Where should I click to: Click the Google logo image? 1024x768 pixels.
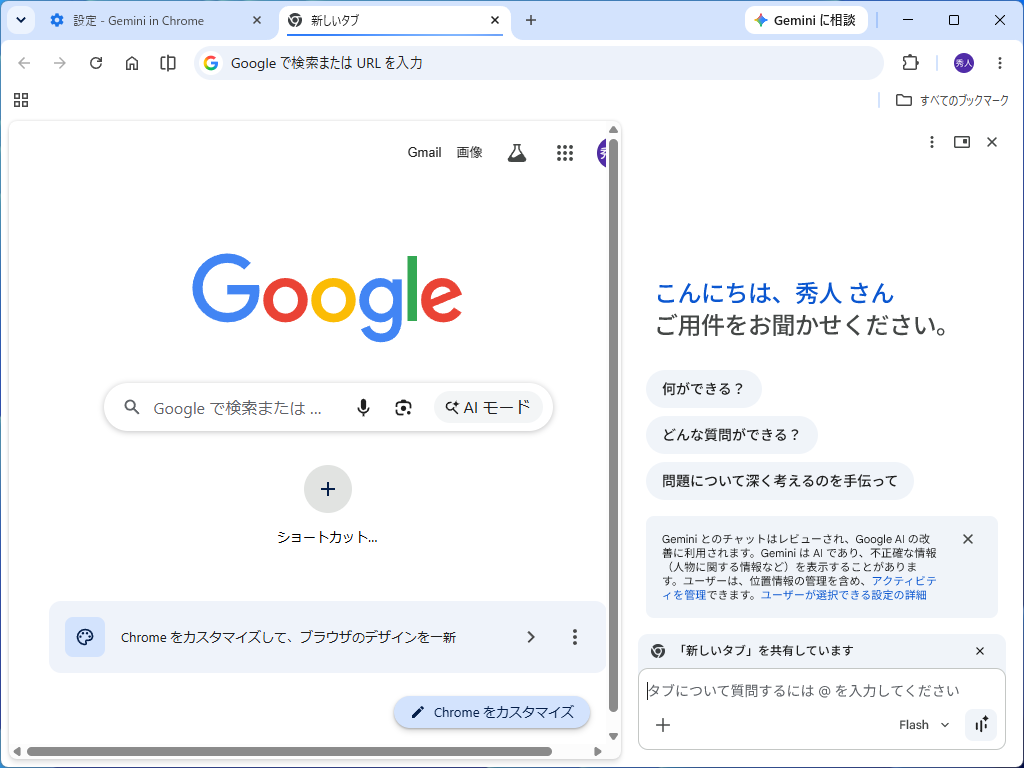click(327, 297)
